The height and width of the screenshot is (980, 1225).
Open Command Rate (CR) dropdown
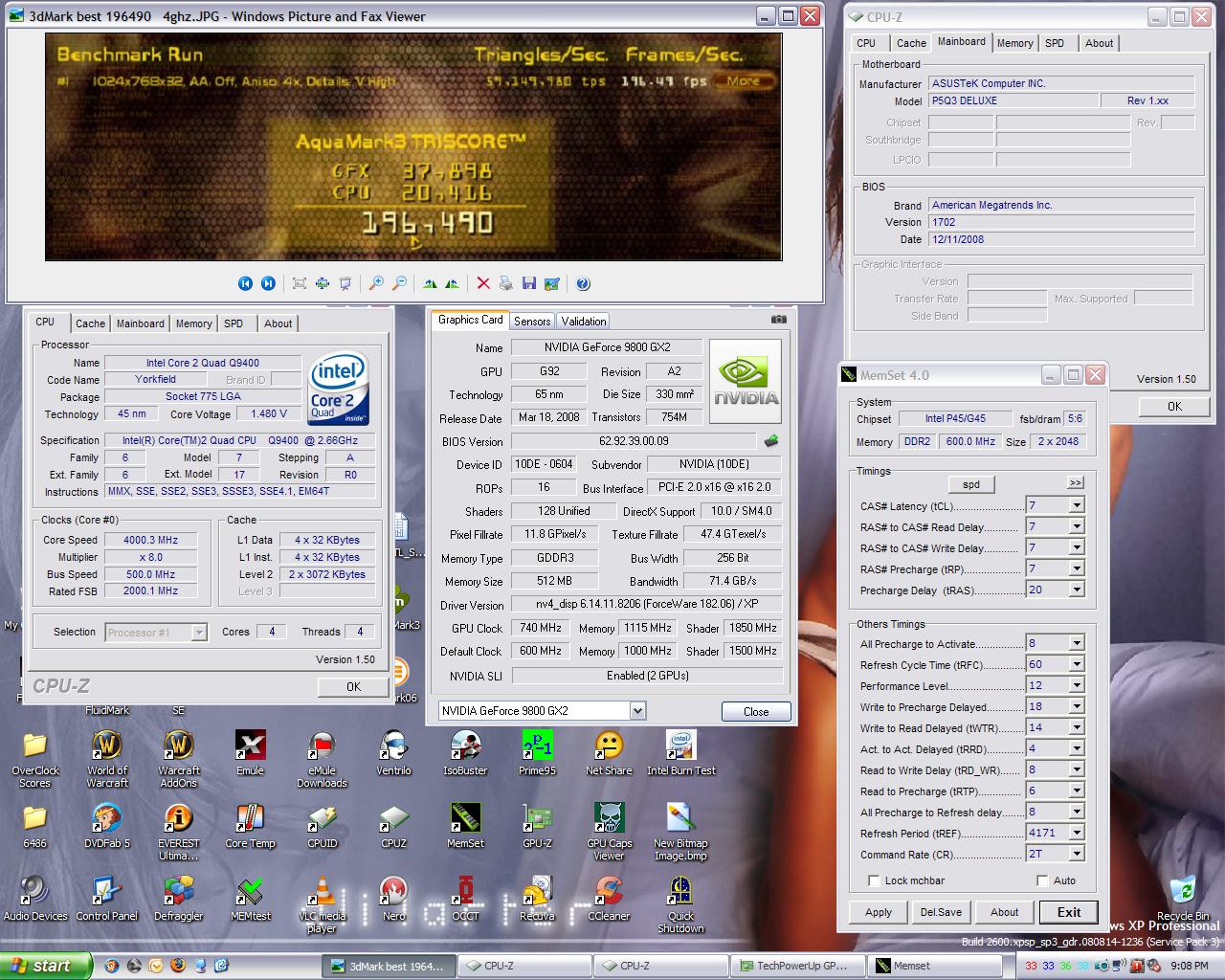pos(1077,854)
